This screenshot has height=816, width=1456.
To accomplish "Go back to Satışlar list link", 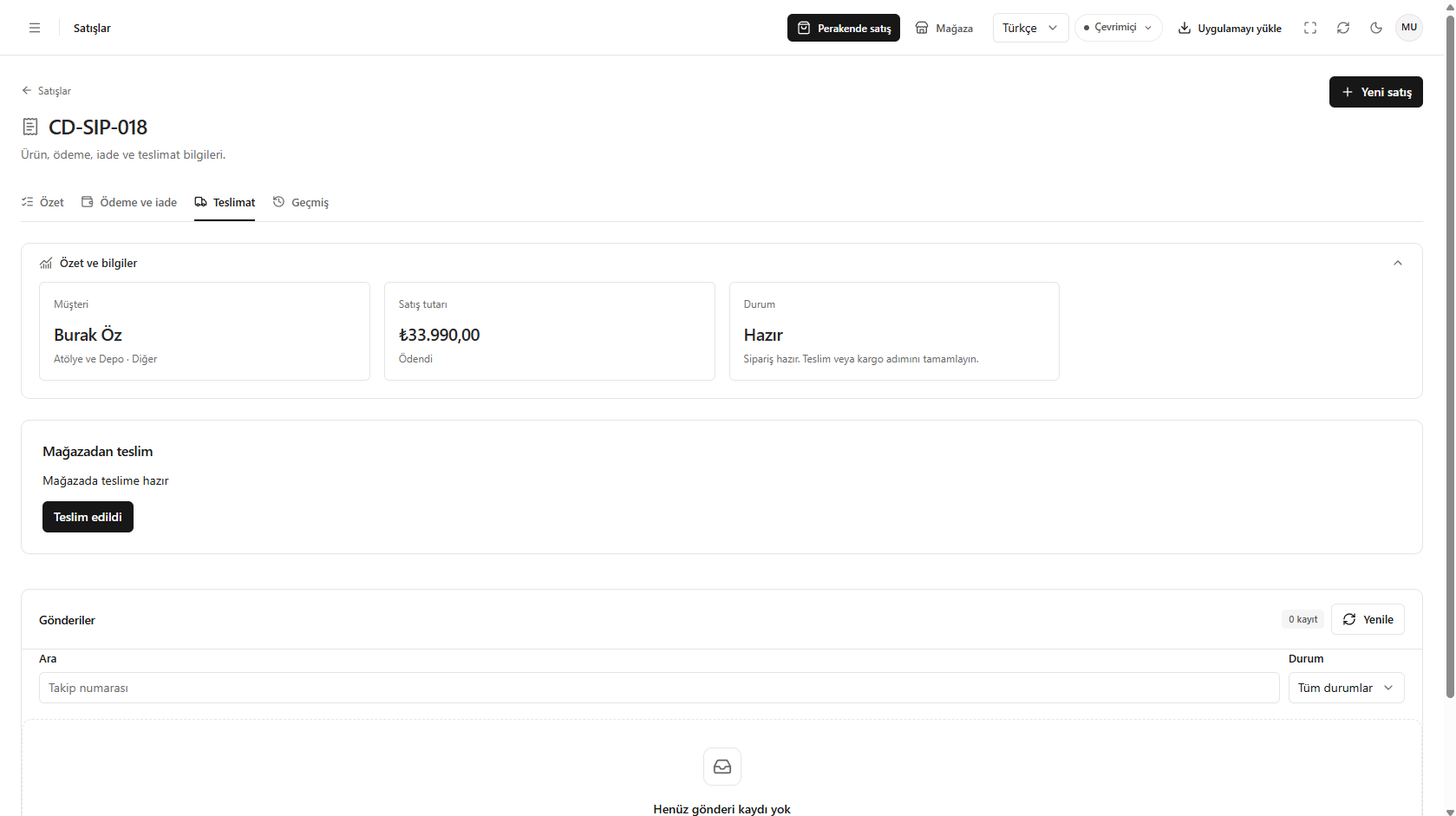I will tap(46, 91).
